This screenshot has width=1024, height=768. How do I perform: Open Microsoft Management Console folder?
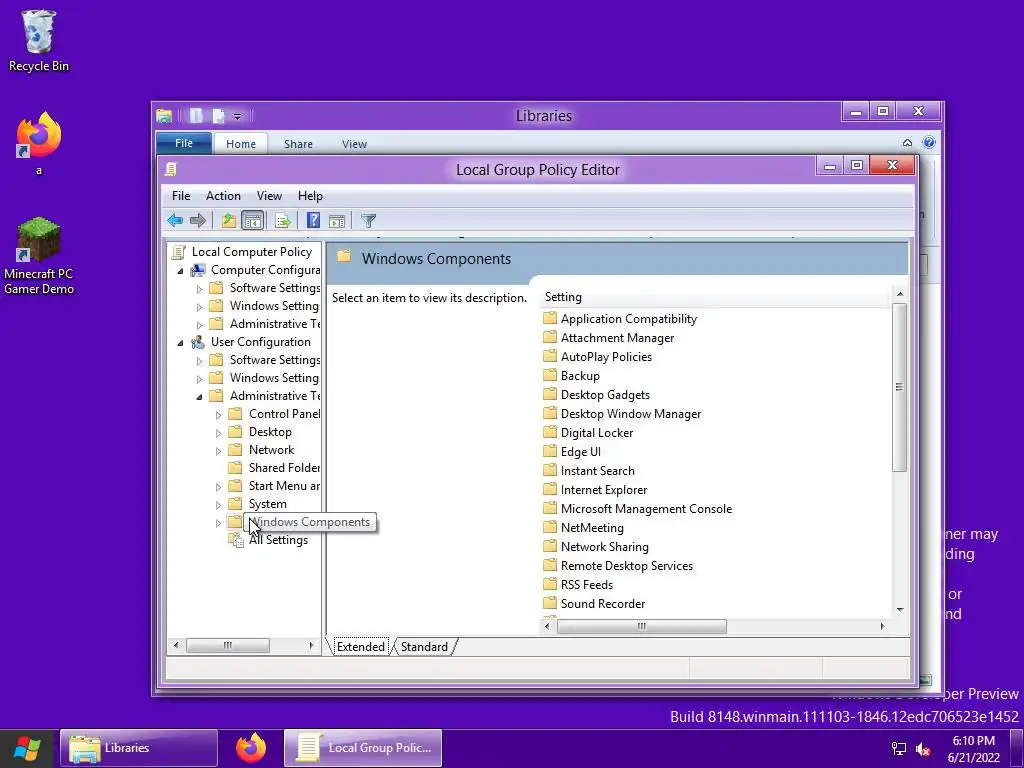(637, 509)
